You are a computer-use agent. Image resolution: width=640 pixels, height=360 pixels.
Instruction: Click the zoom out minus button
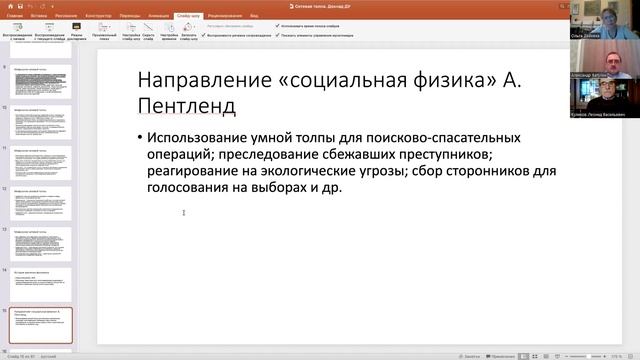[x=567, y=356]
